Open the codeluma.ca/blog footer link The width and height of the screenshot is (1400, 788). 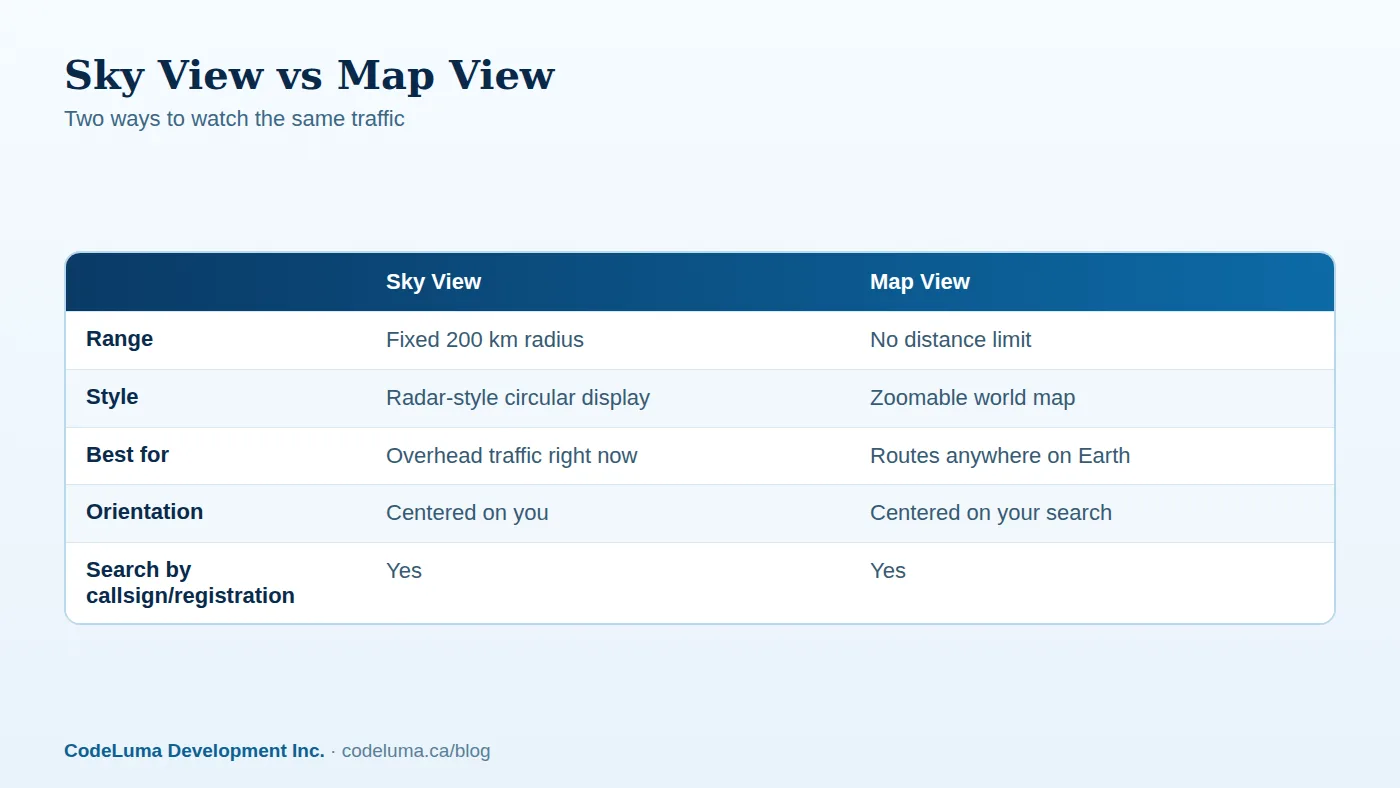tap(416, 751)
